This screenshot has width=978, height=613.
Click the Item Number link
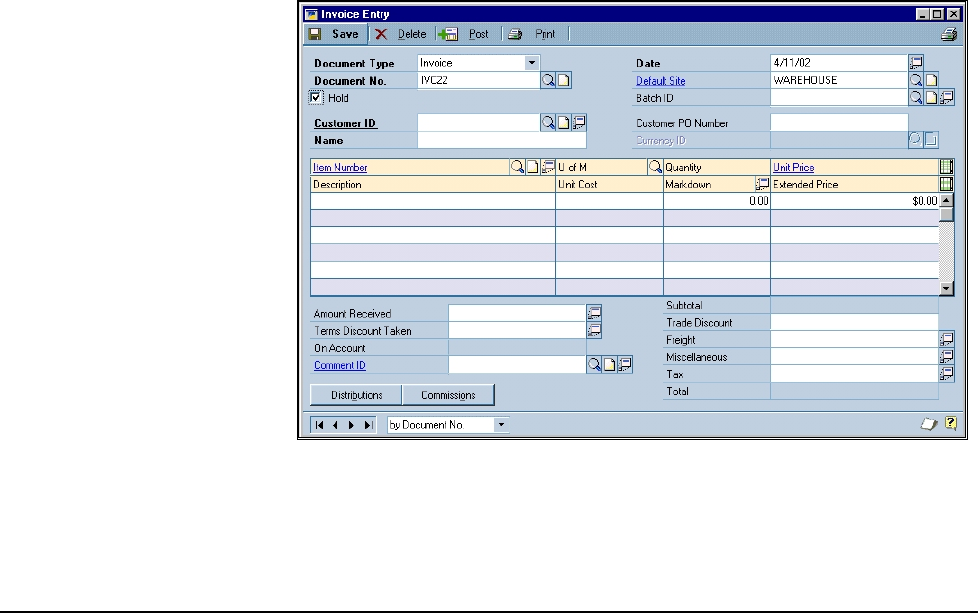click(x=340, y=168)
